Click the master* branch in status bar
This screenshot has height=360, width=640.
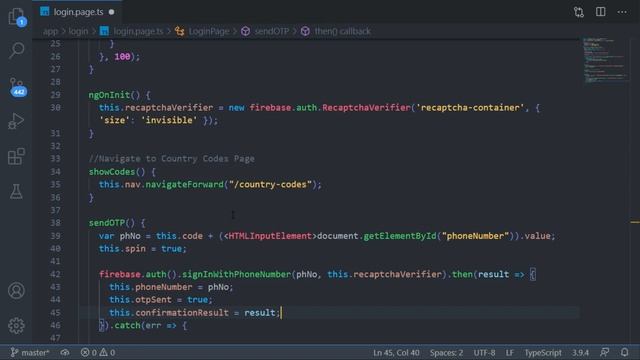30,353
